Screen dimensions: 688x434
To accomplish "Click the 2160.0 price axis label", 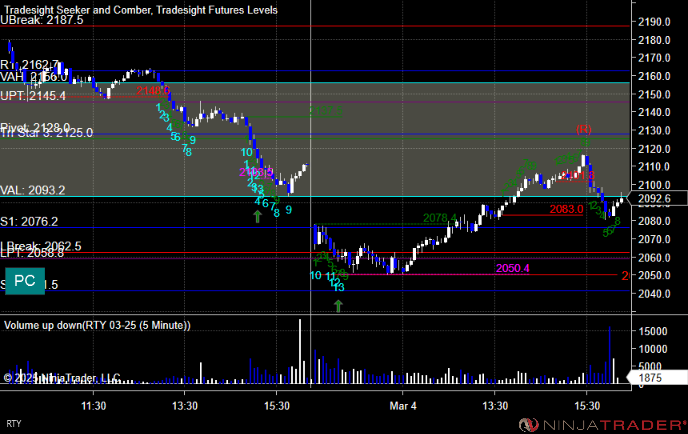I will tap(654, 76).
